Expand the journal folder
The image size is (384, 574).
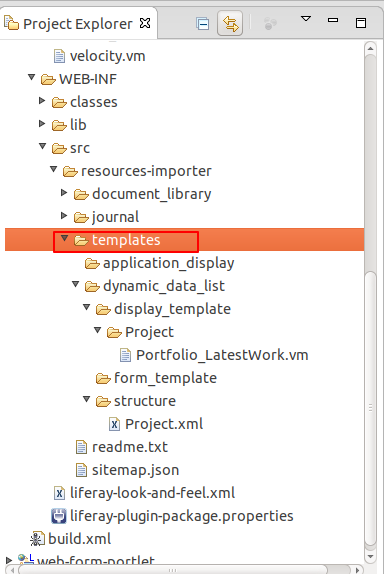[64, 216]
